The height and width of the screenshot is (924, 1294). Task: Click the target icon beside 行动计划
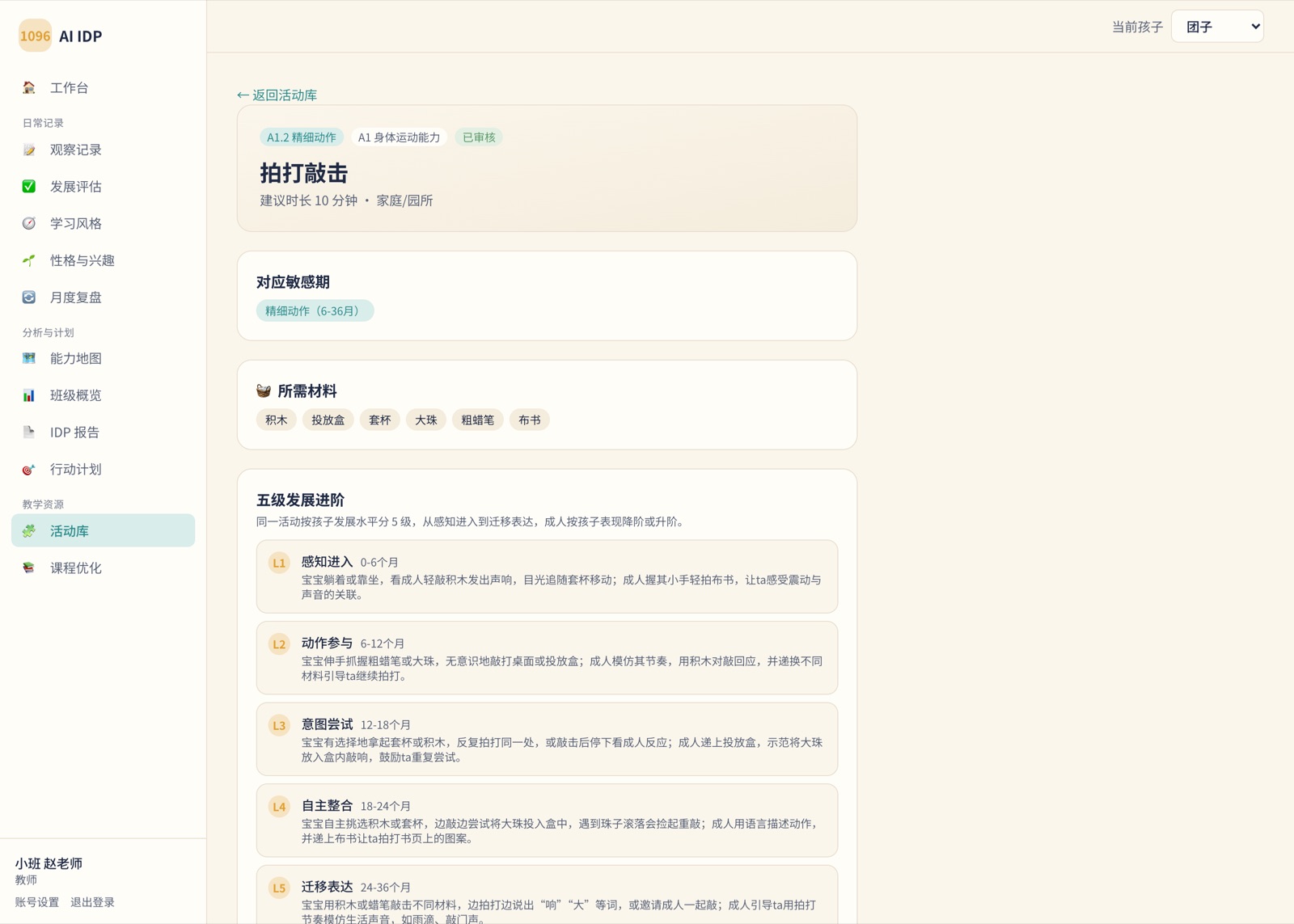pos(29,469)
